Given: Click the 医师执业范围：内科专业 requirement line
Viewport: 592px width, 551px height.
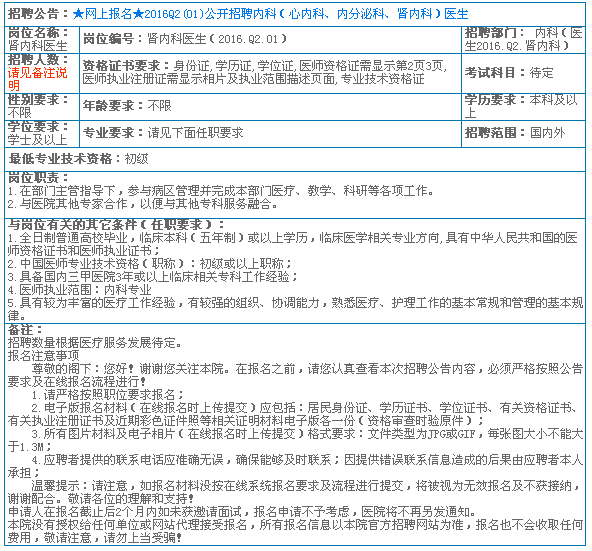Looking at the screenshot, I should 80,290.
